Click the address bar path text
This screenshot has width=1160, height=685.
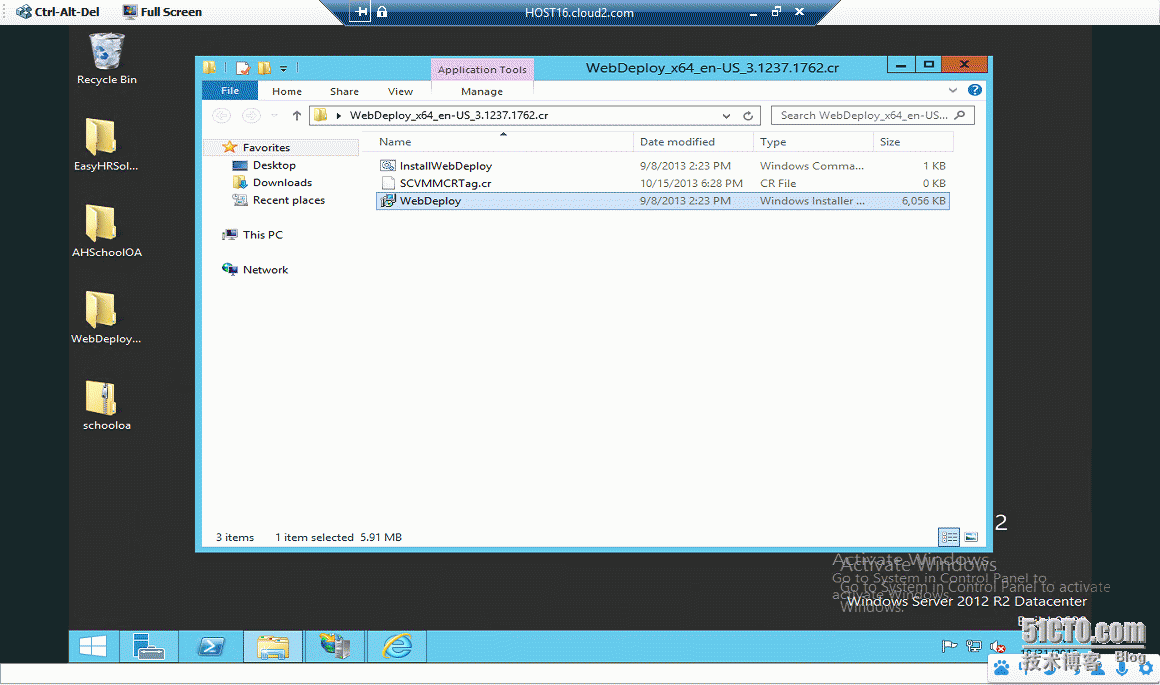(x=448, y=115)
